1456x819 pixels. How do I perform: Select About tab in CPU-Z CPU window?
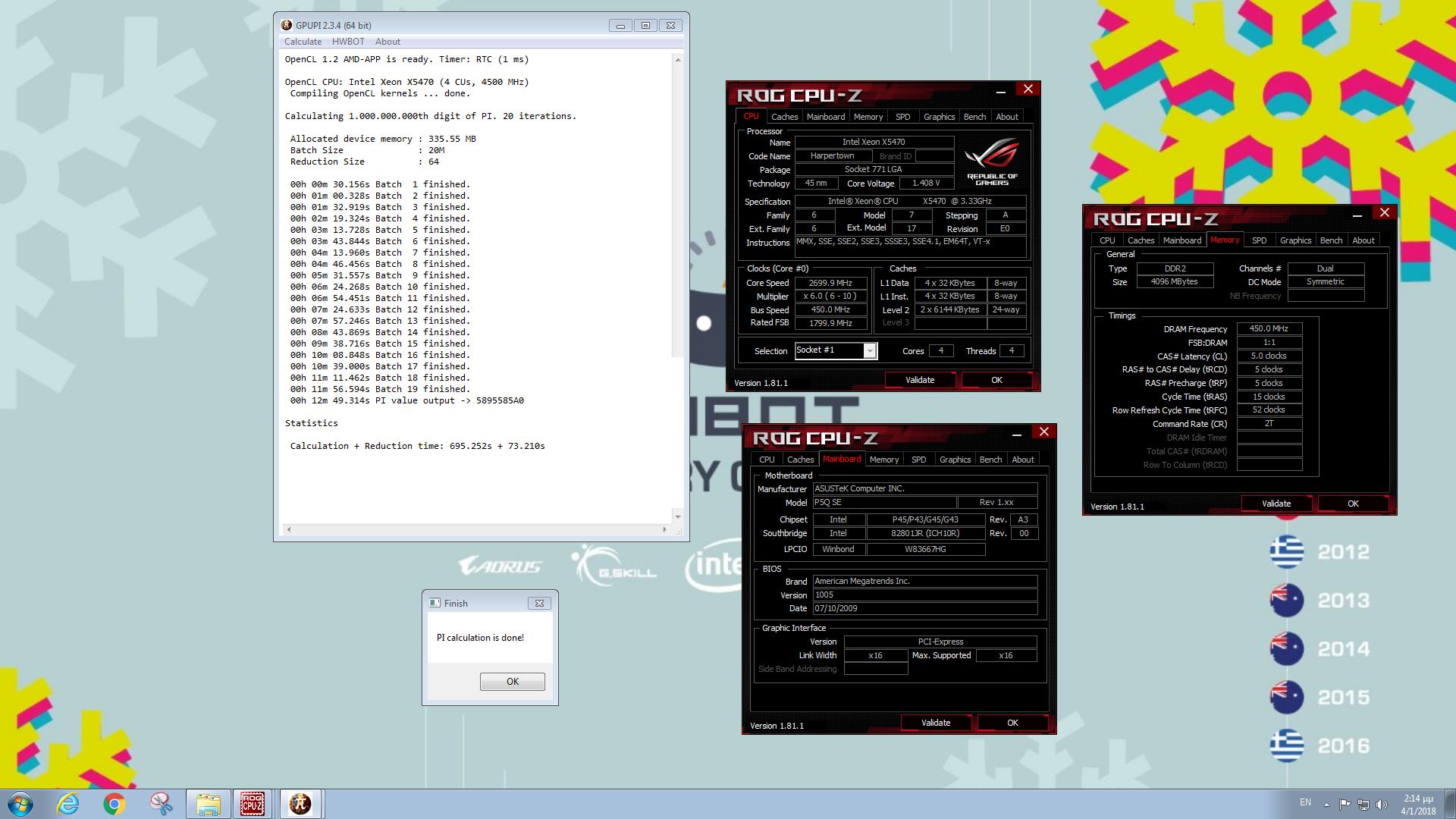coord(1007,117)
